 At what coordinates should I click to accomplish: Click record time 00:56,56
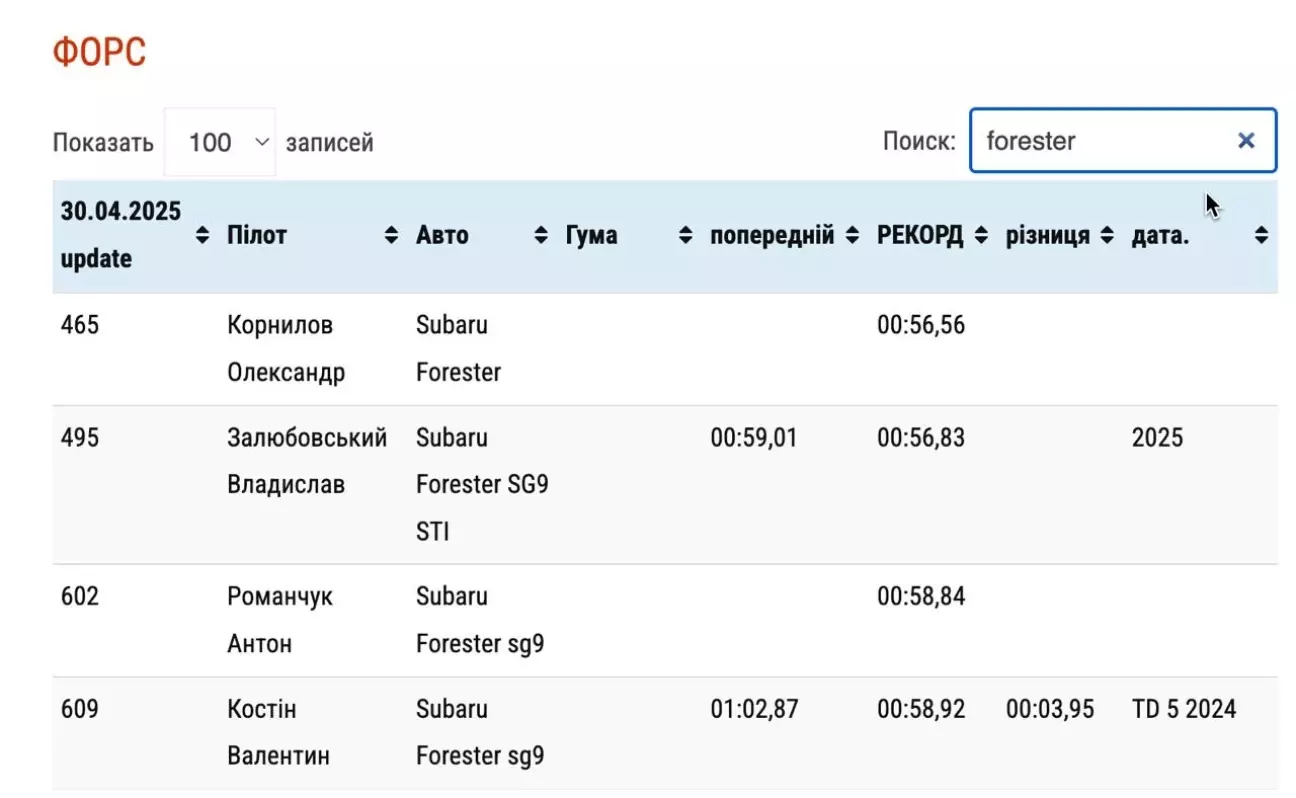(x=921, y=325)
